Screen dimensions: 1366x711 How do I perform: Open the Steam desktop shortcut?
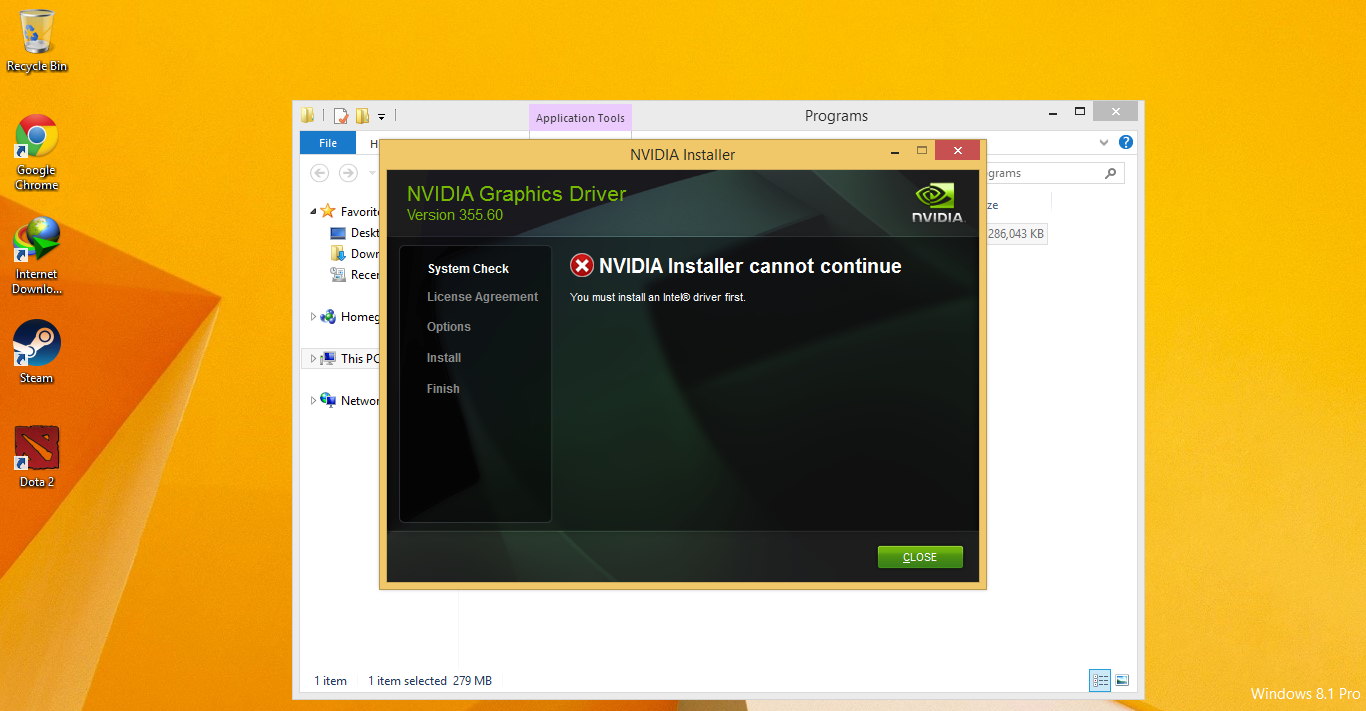click(37, 352)
